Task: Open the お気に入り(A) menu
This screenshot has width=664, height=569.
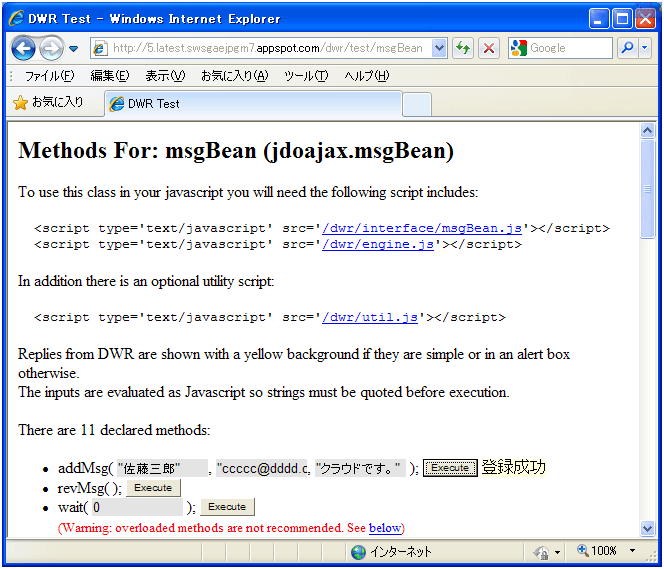Action: tap(235, 76)
